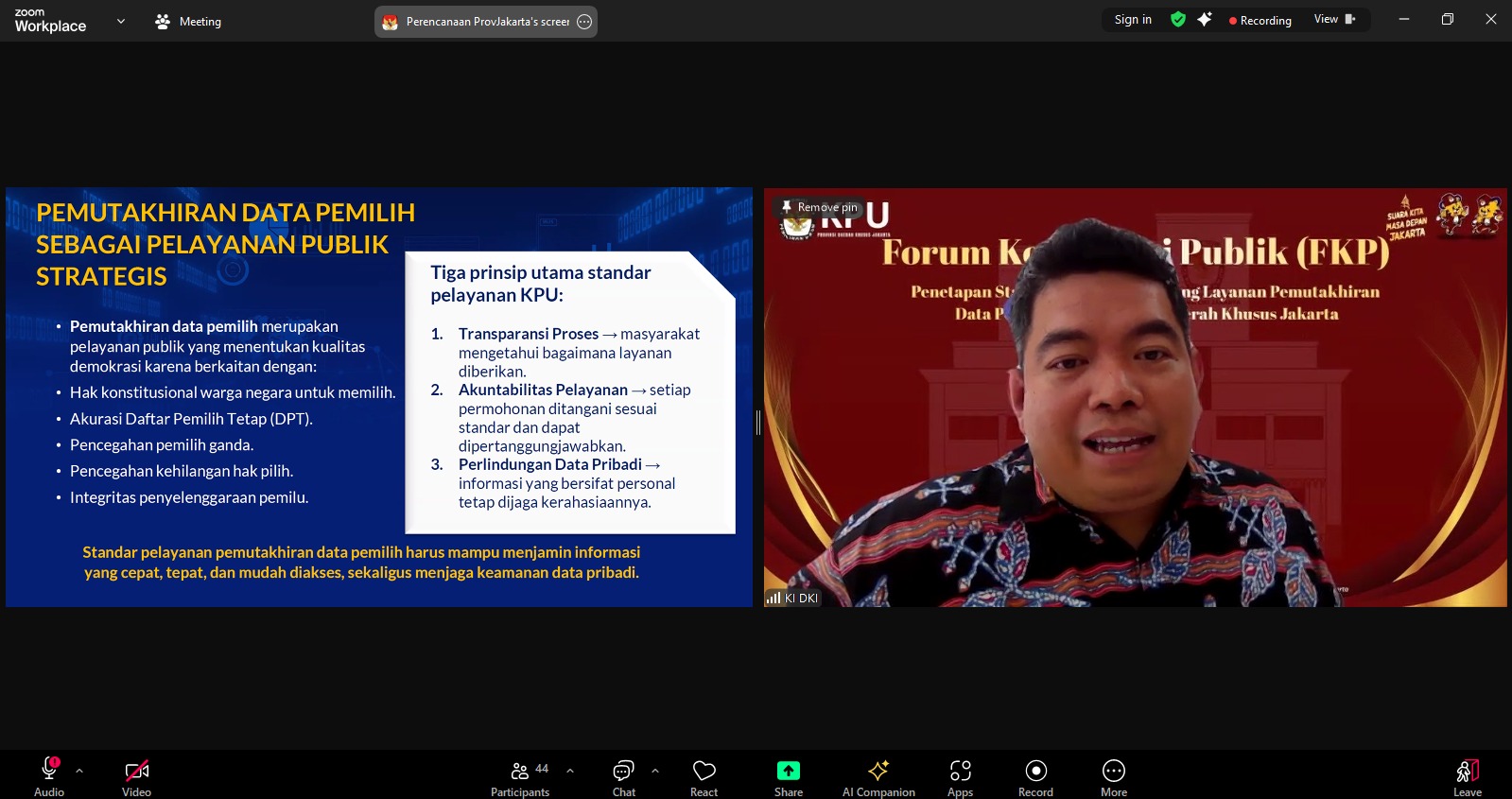Screen dimensions: 1512x799
Task: Open the Chat panel
Action: [x=624, y=775]
